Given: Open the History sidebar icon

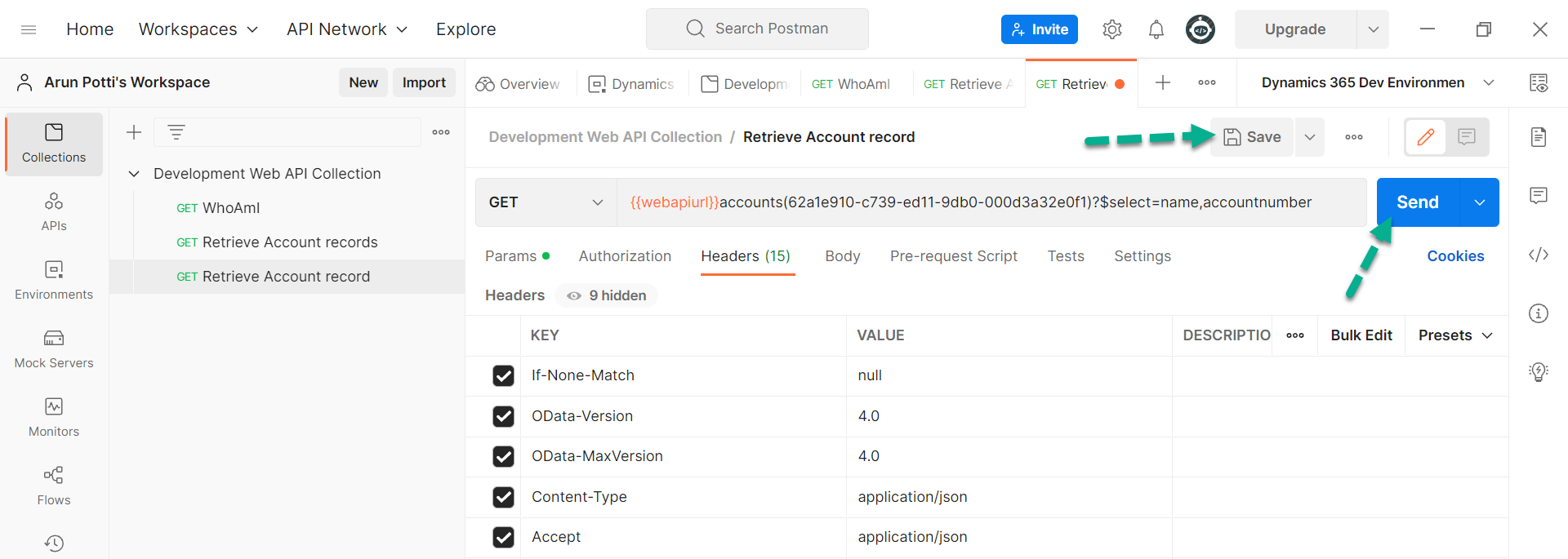Looking at the screenshot, I should click(54, 543).
